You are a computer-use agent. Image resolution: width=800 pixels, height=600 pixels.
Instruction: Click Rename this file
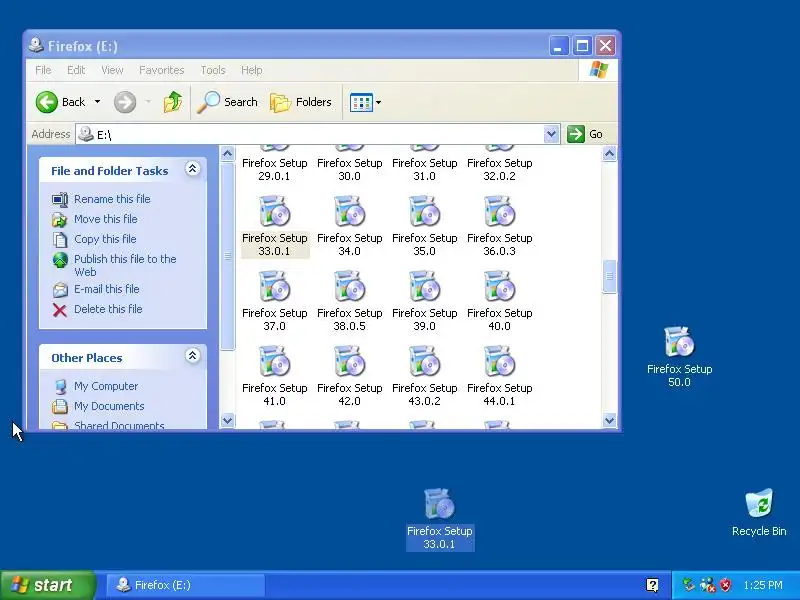pos(112,199)
